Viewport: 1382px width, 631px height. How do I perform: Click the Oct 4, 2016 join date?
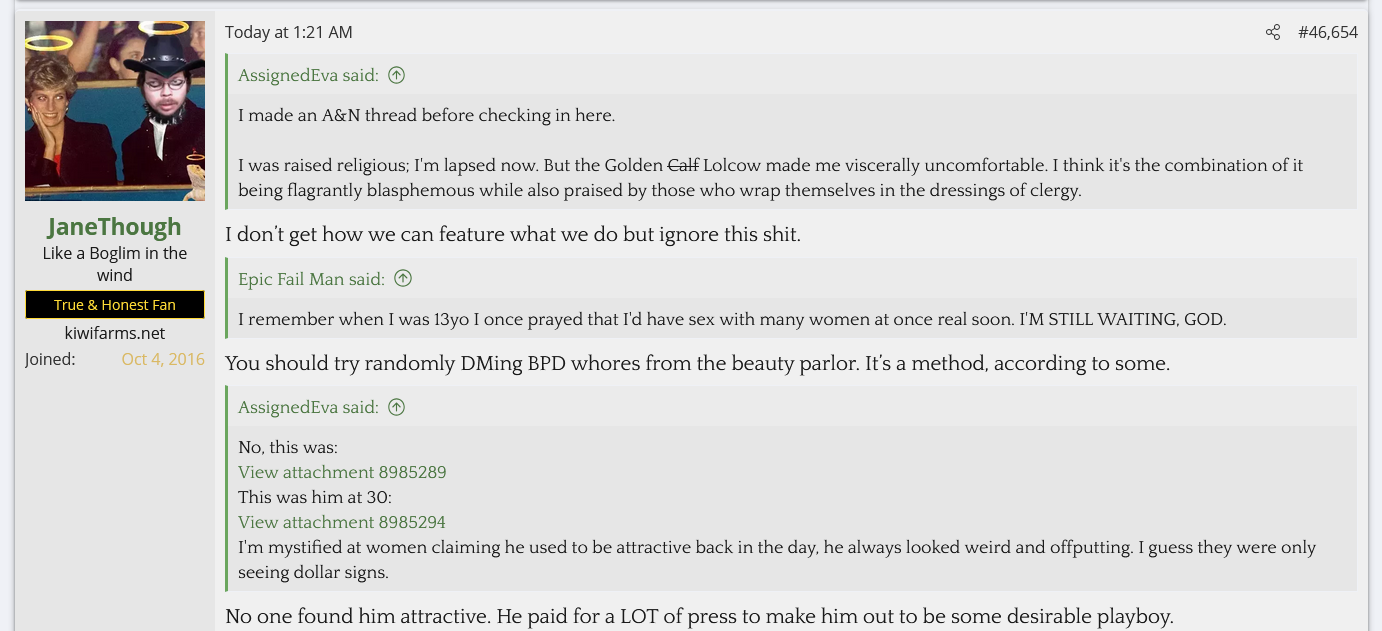point(163,359)
